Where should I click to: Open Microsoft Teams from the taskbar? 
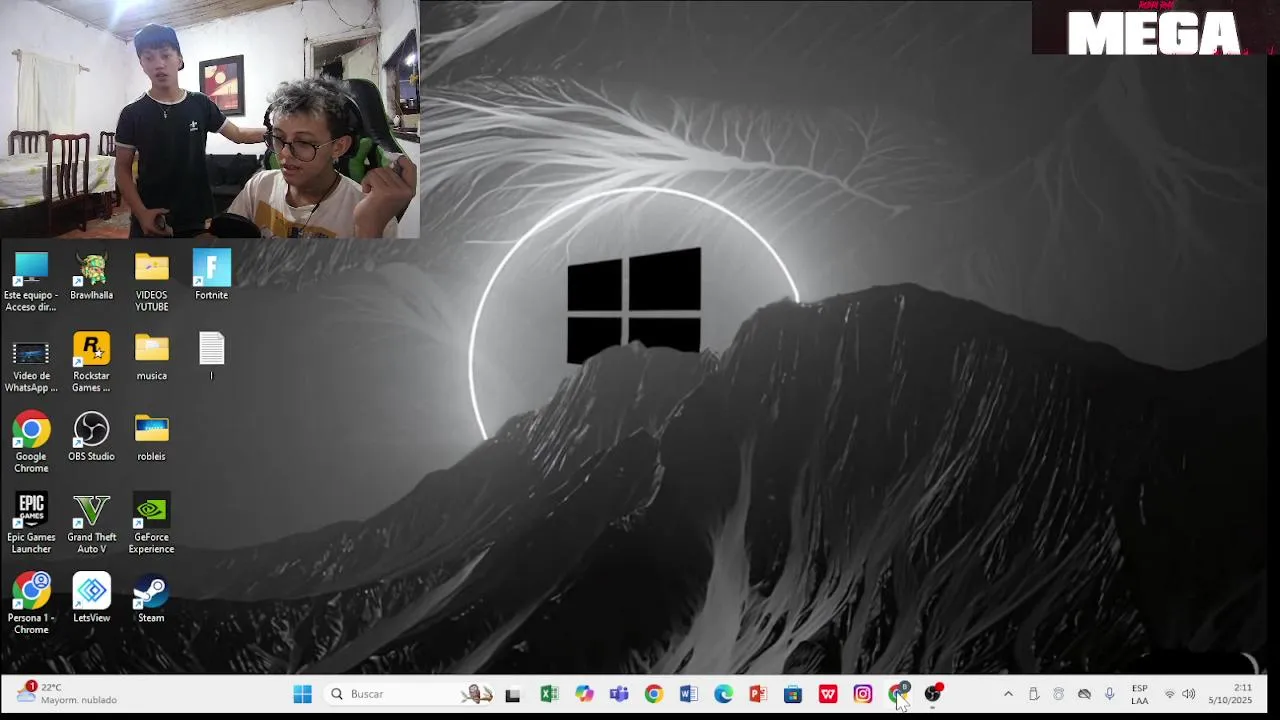click(x=619, y=694)
